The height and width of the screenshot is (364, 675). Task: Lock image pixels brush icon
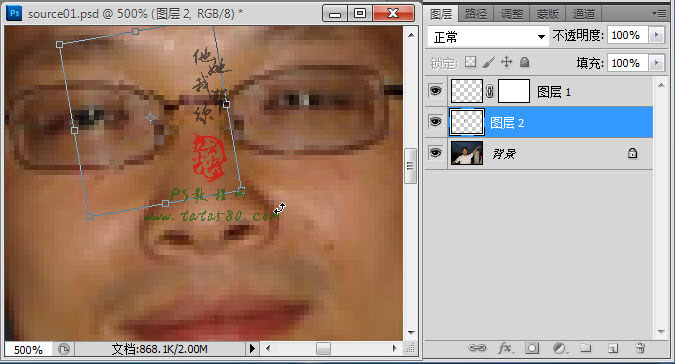coord(488,62)
